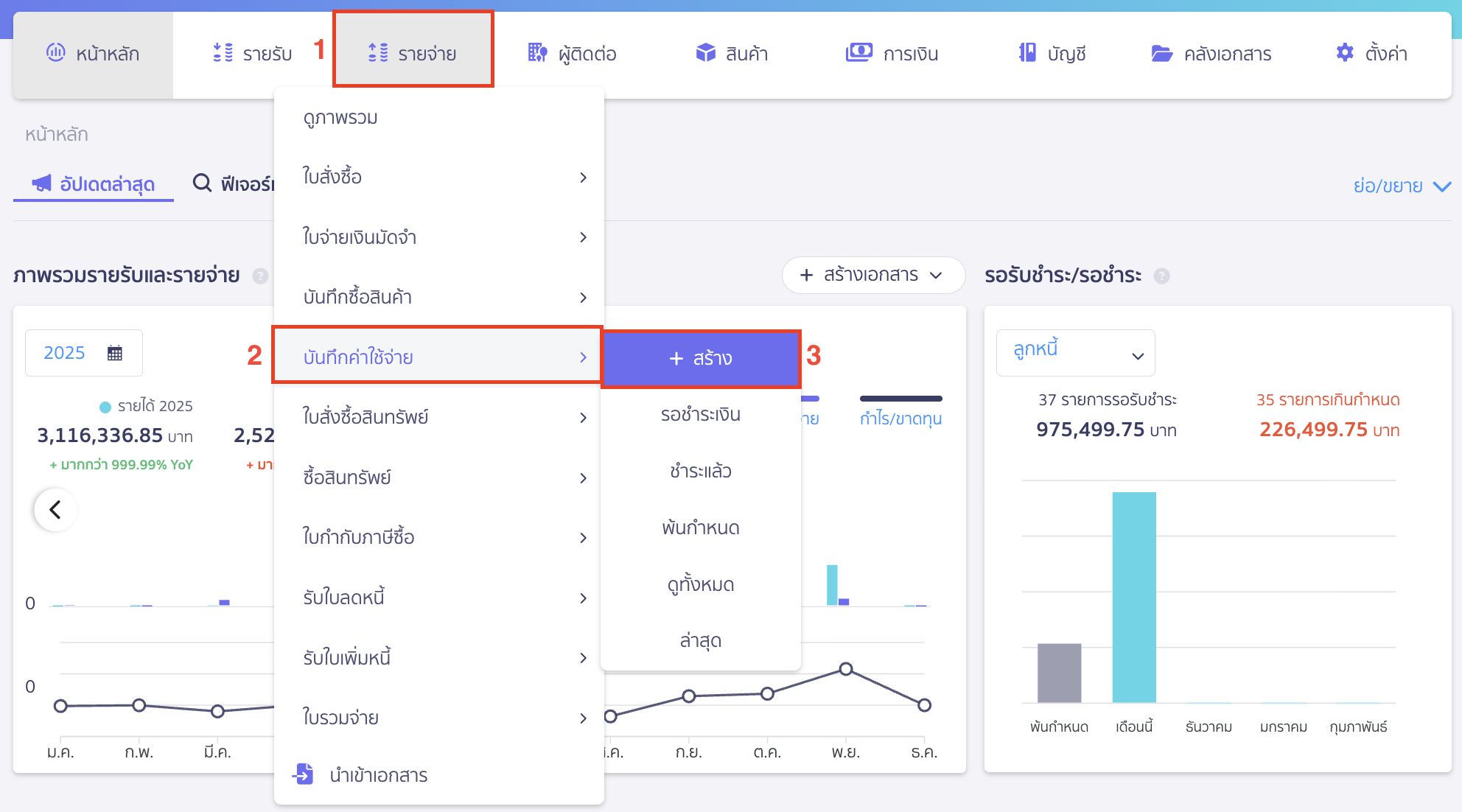The width and height of the screenshot is (1462, 812).
Task: Click the help icon beside รอรับชำระ/รอชำระ
Action: 1163,276
